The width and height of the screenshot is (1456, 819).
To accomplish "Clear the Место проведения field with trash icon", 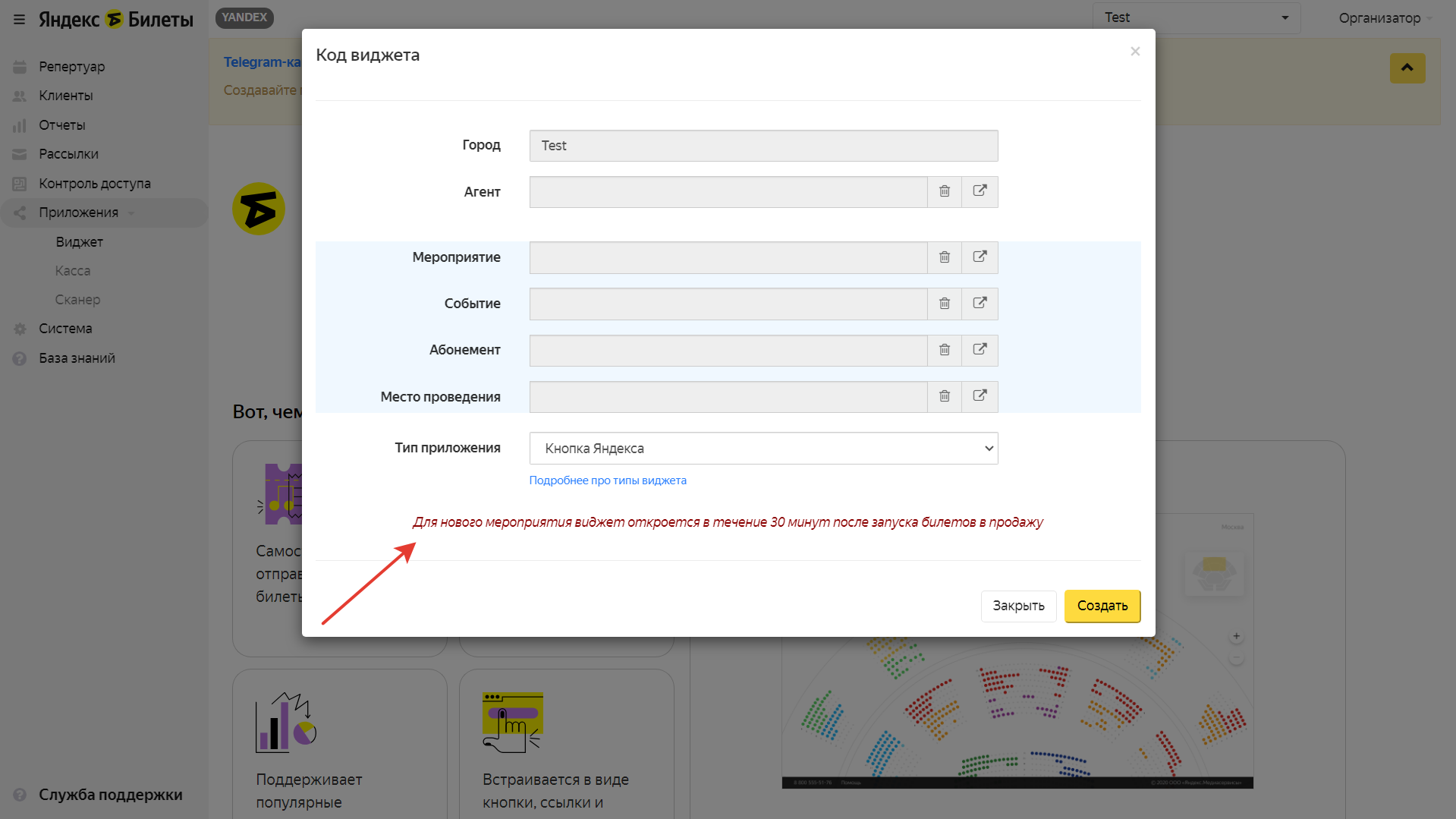I will pos(945,396).
